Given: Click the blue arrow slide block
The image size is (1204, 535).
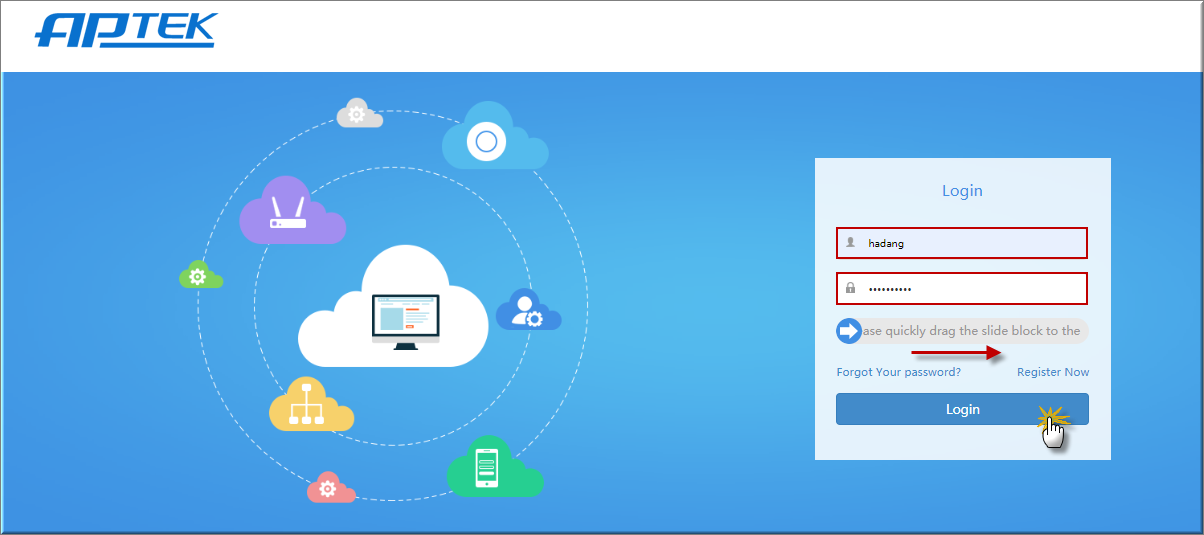Looking at the screenshot, I should coord(849,331).
